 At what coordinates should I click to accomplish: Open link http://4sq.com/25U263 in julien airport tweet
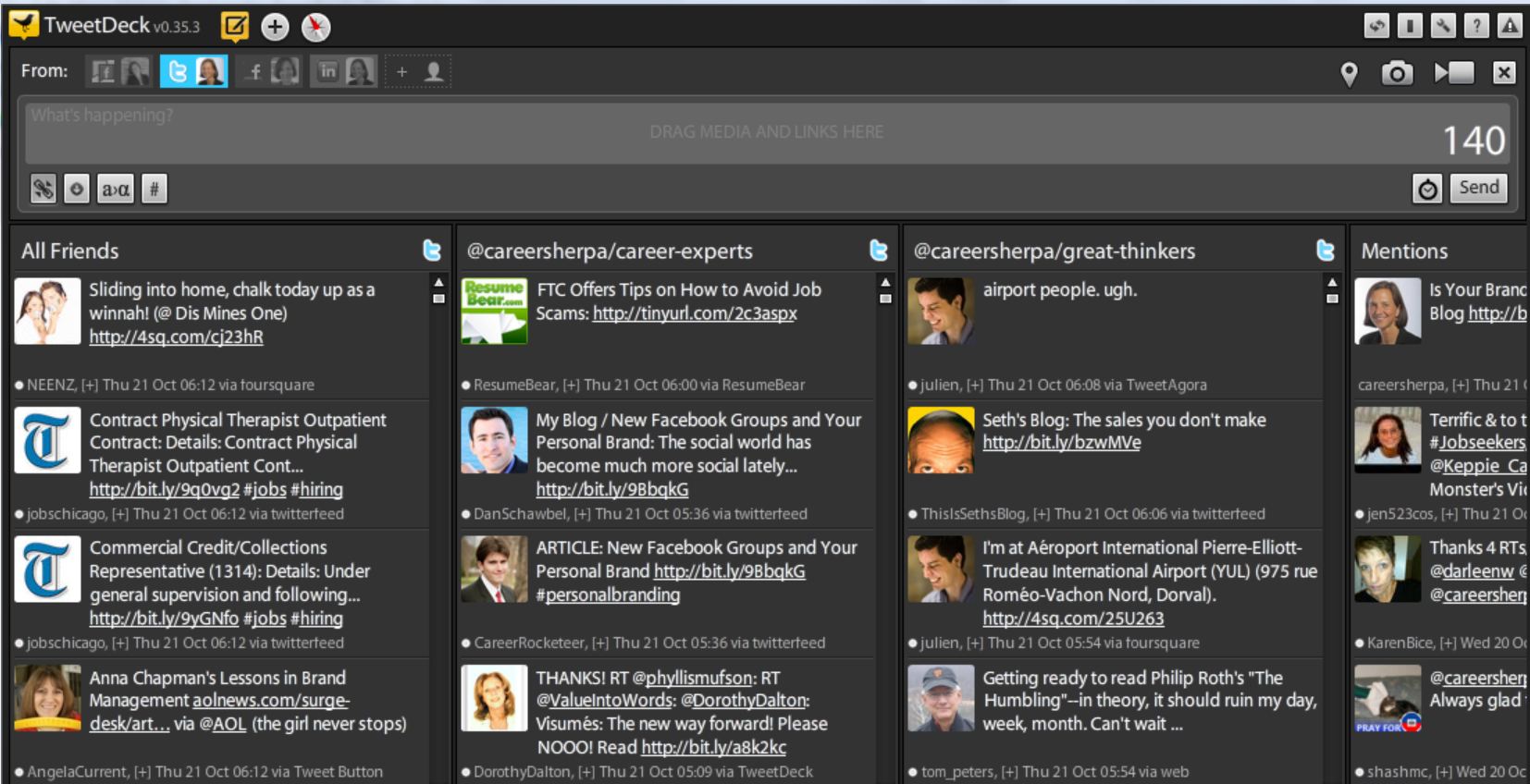1073,619
